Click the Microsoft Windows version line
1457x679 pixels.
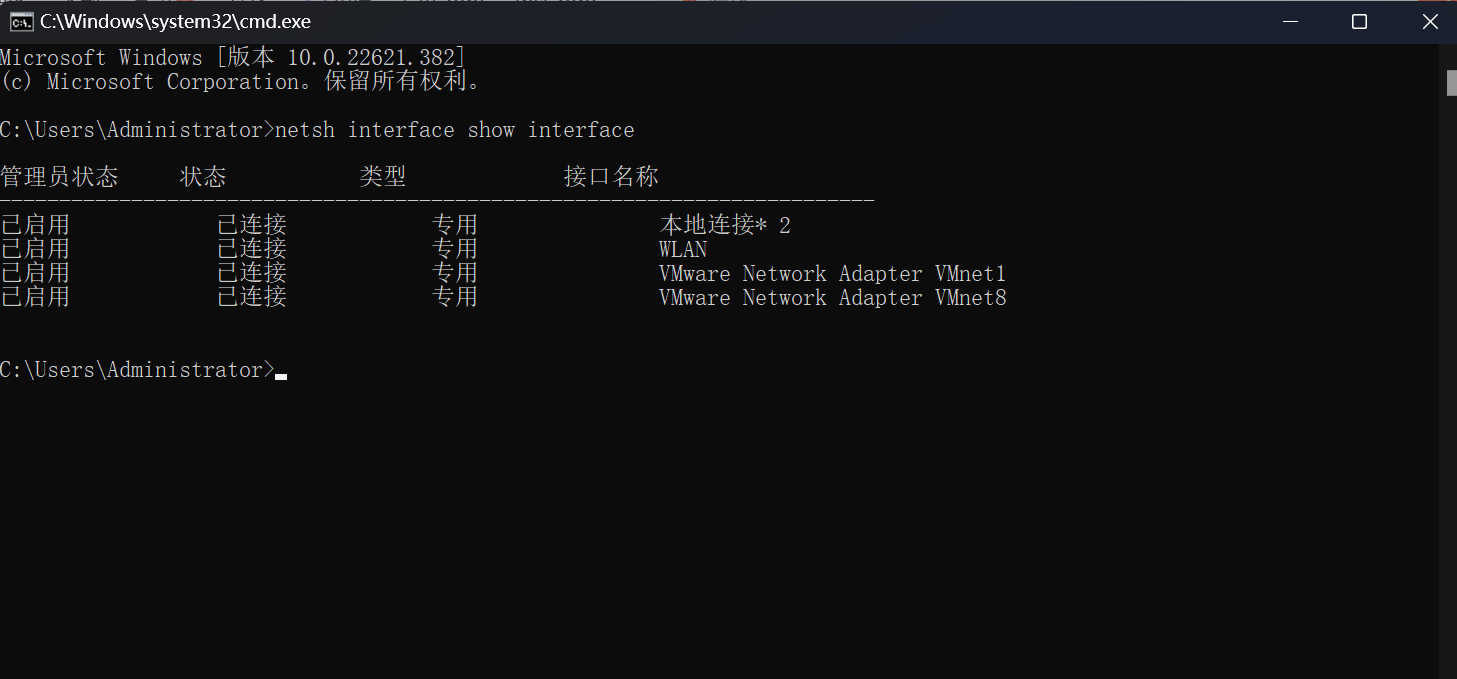click(233, 57)
